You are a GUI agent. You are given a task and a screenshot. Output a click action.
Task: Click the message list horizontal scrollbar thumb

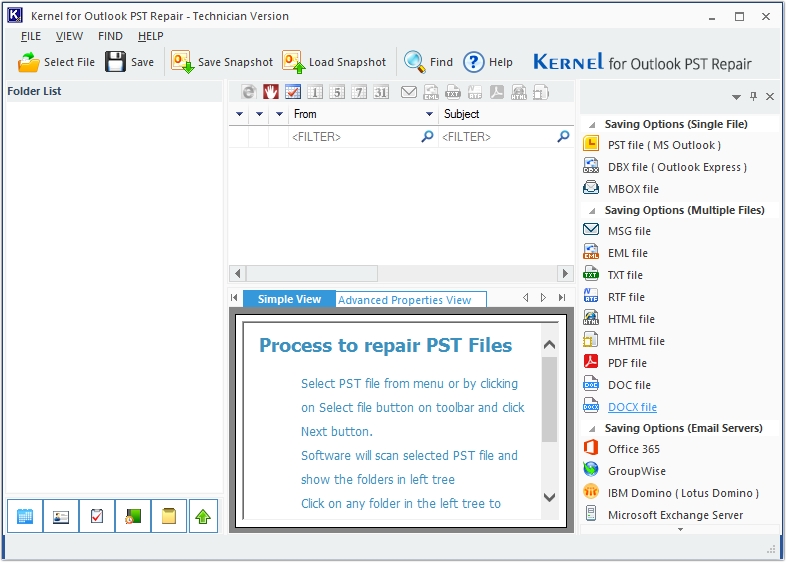pos(312,274)
